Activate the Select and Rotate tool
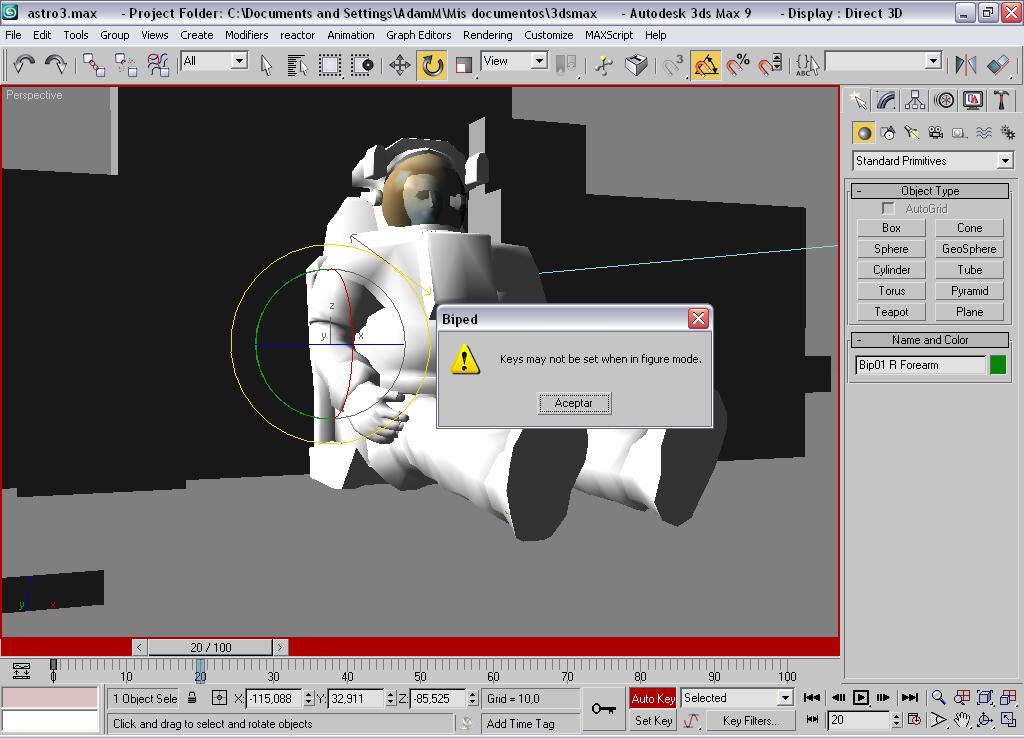The height and width of the screenshot is (738, 1024). tap(432, 65)
